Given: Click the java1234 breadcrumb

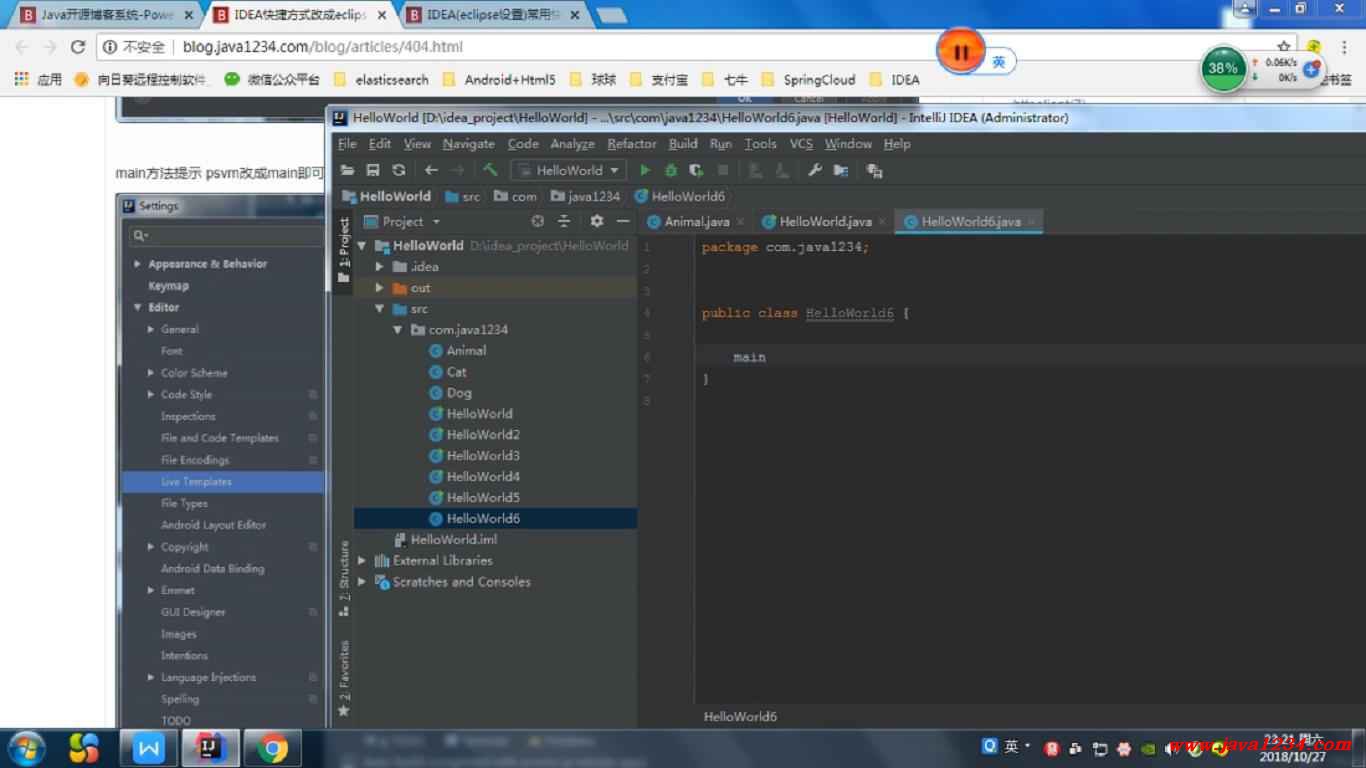Looking at the screenshot, I should point(585,197).
